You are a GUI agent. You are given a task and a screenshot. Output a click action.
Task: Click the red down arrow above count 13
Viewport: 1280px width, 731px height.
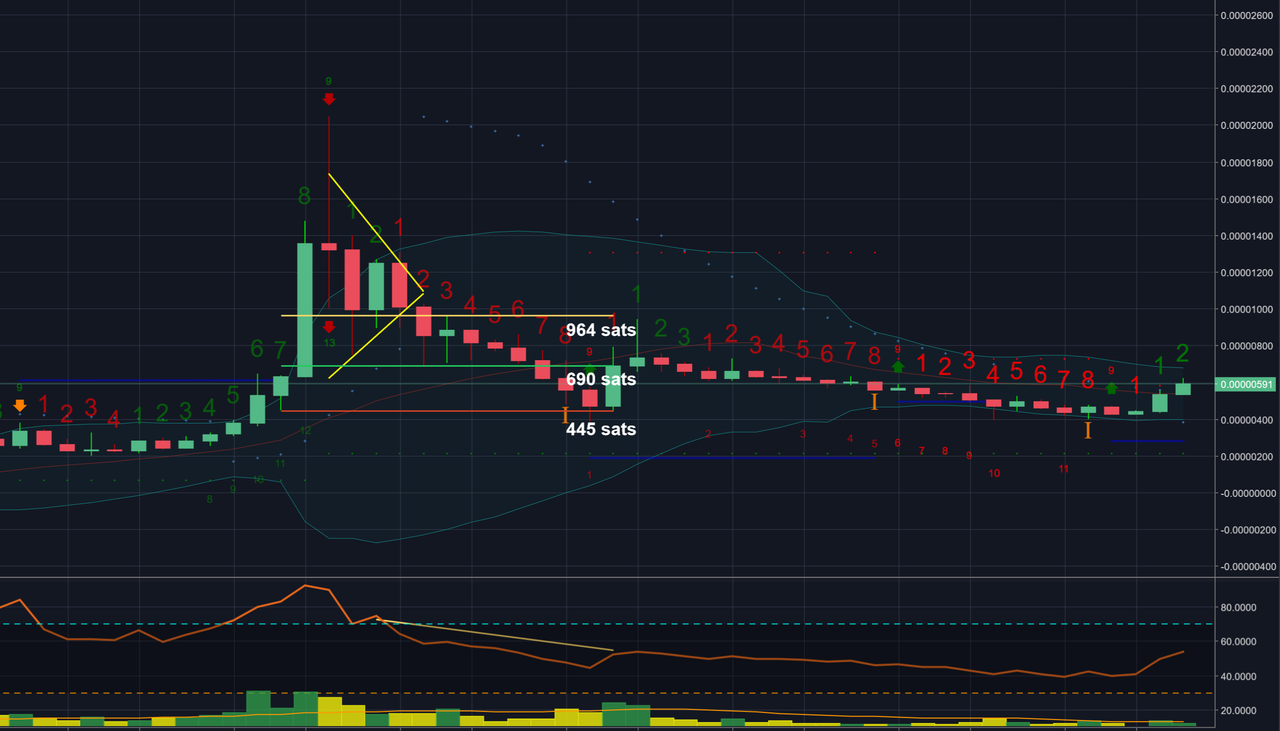pyautogui.click(x=328, y=326)
